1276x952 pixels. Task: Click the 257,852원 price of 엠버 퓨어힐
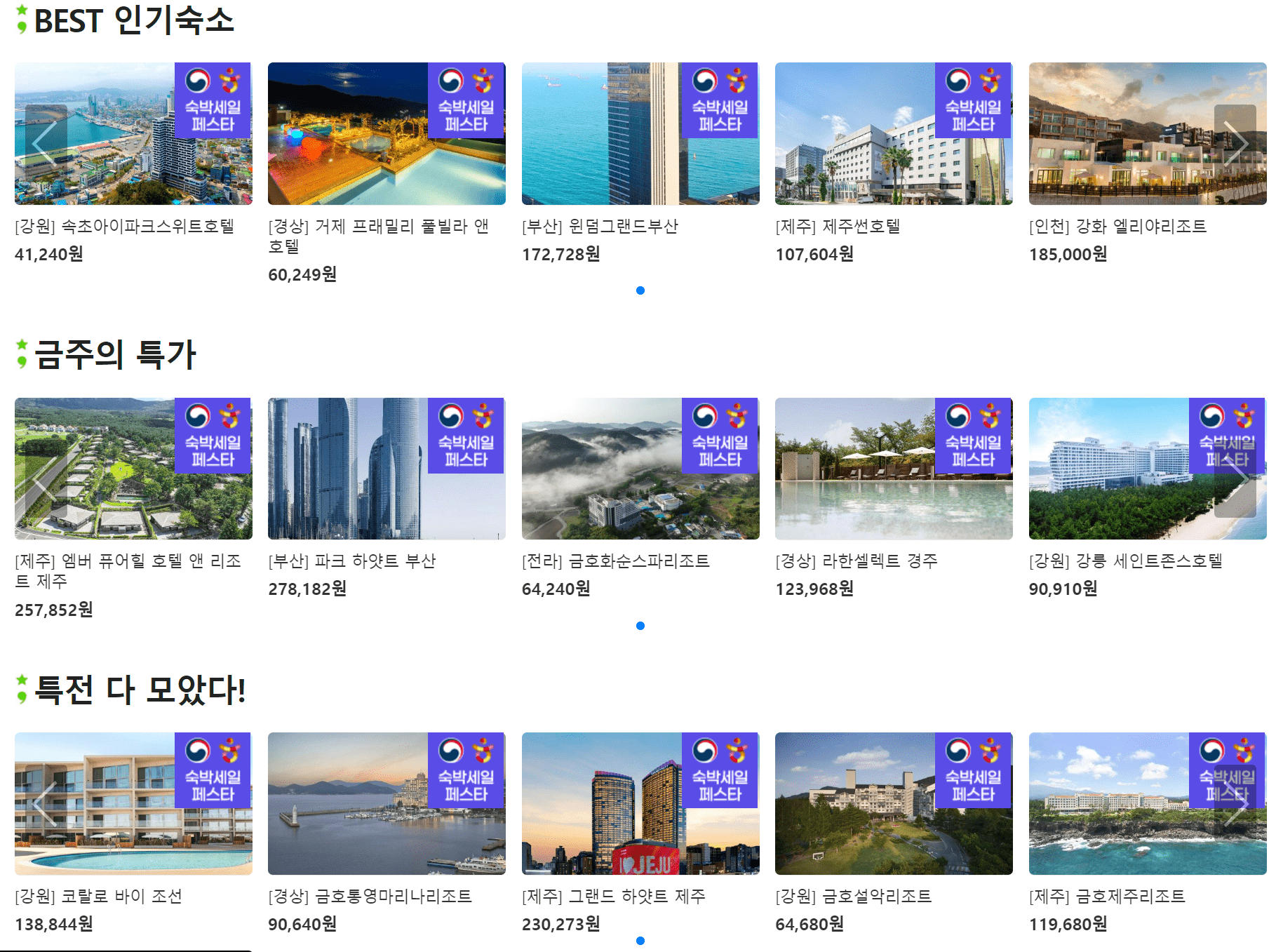(x=54, y=610)
